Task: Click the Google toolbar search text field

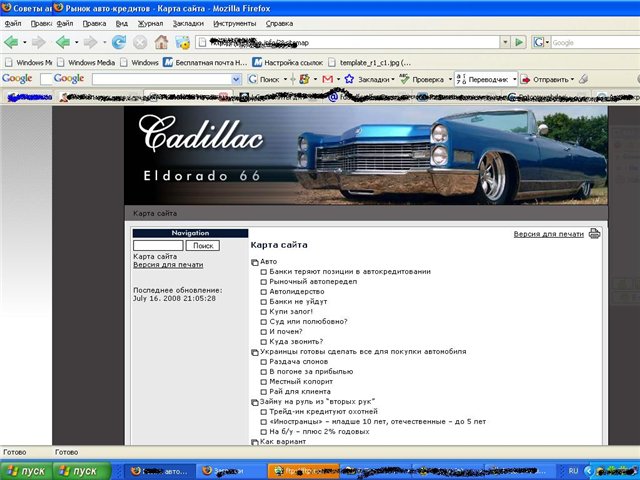Action: point(162,79)
